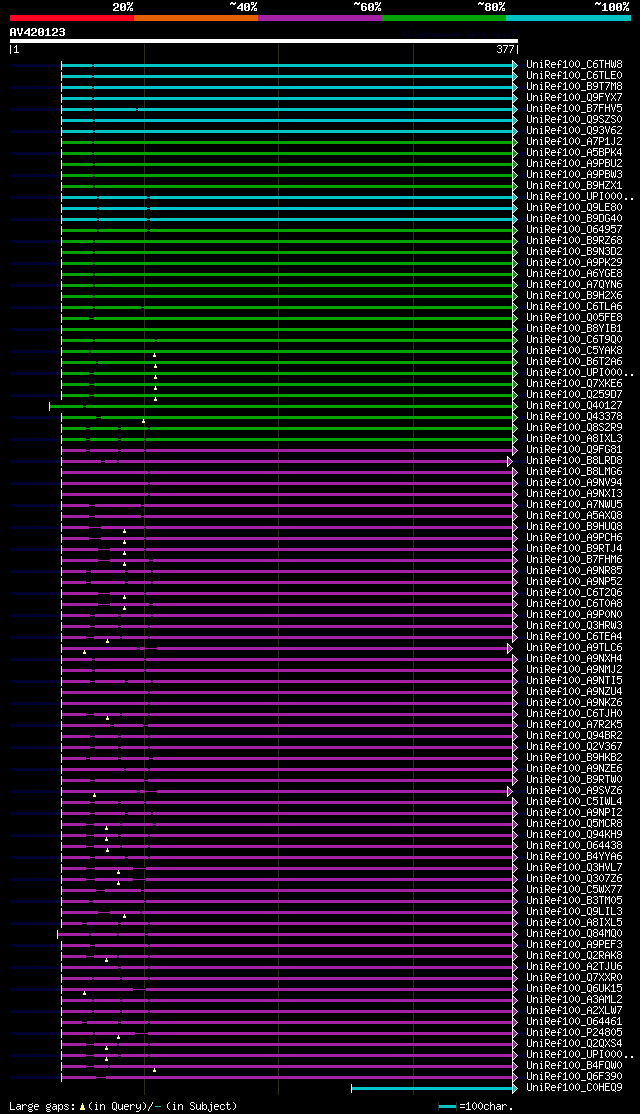Select hit UniRef100_Q93V62
This screenshot has height=1114, width=640.
point(575,131)
